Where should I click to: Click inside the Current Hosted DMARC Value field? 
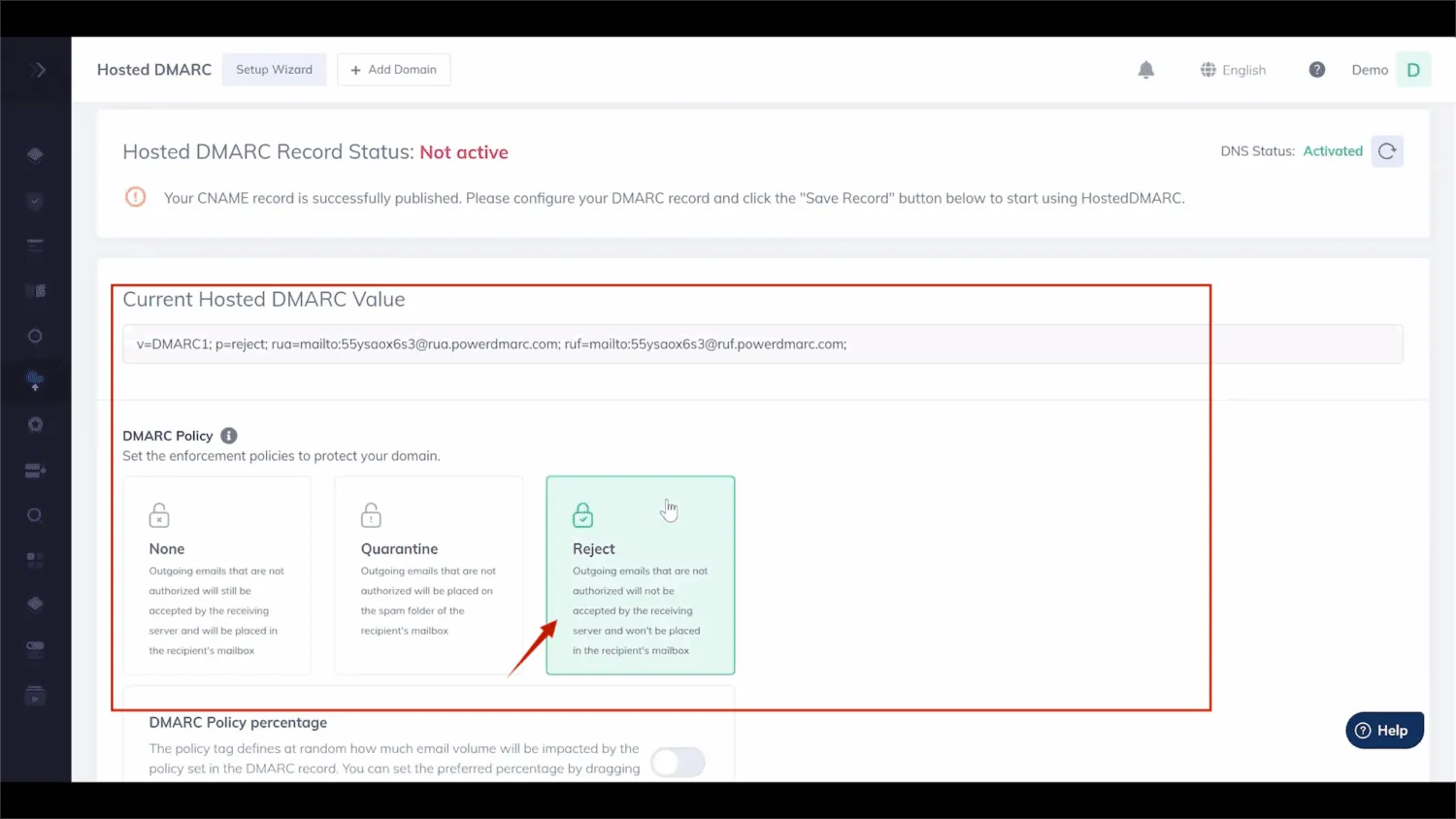pos(762,344)
